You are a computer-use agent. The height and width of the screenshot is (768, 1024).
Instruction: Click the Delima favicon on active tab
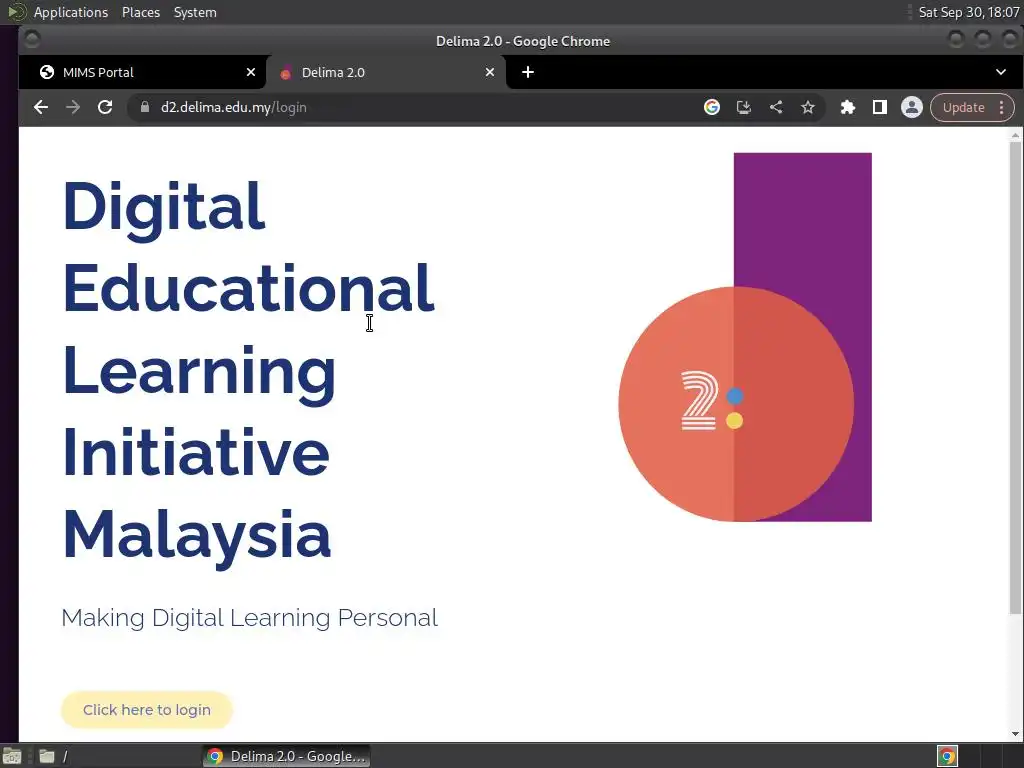pyautogui.click(x=285, y=72)
